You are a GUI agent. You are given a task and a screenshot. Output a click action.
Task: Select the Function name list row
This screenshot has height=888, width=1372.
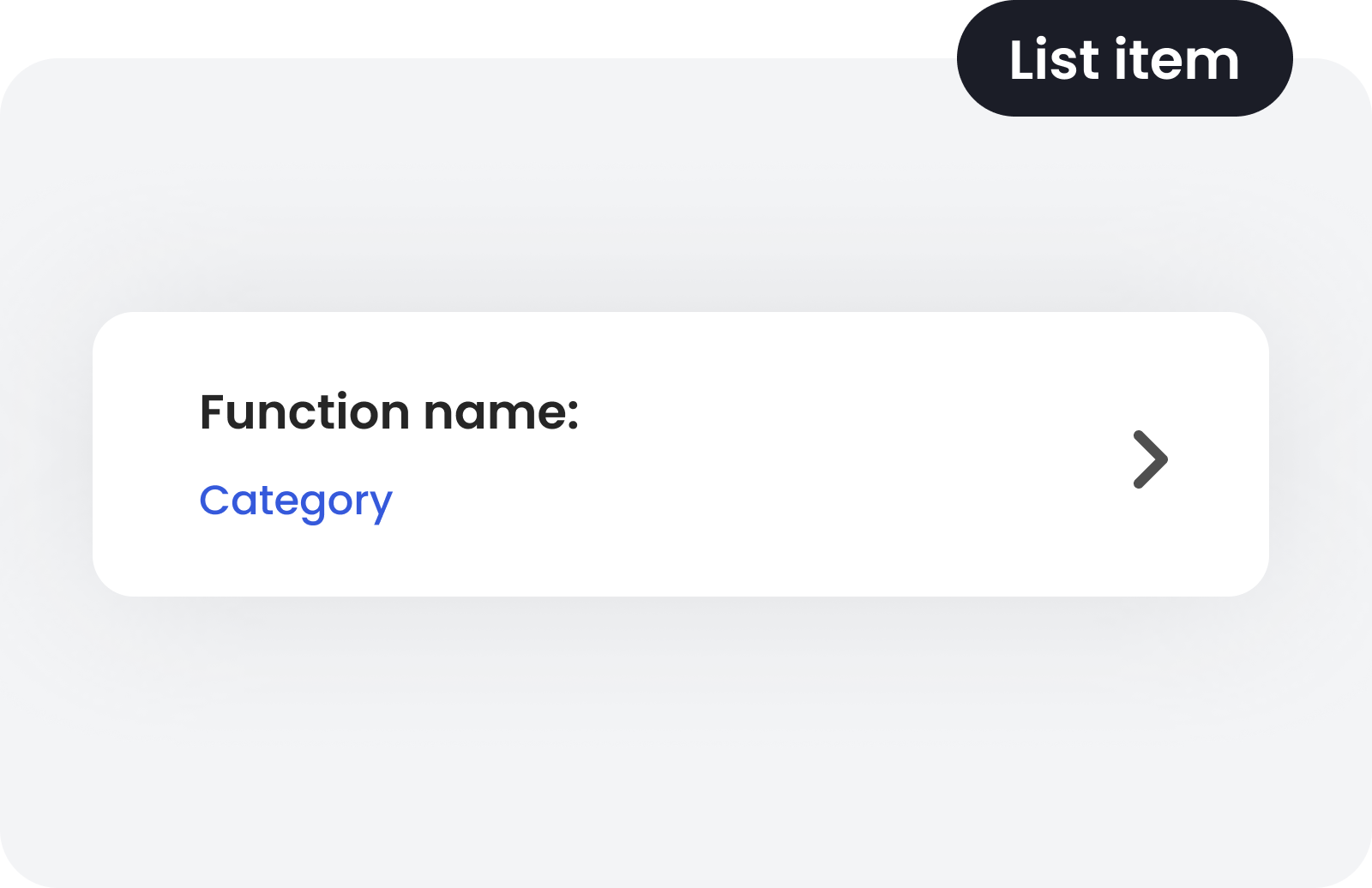pyautogui.click(x=680, y=454)
